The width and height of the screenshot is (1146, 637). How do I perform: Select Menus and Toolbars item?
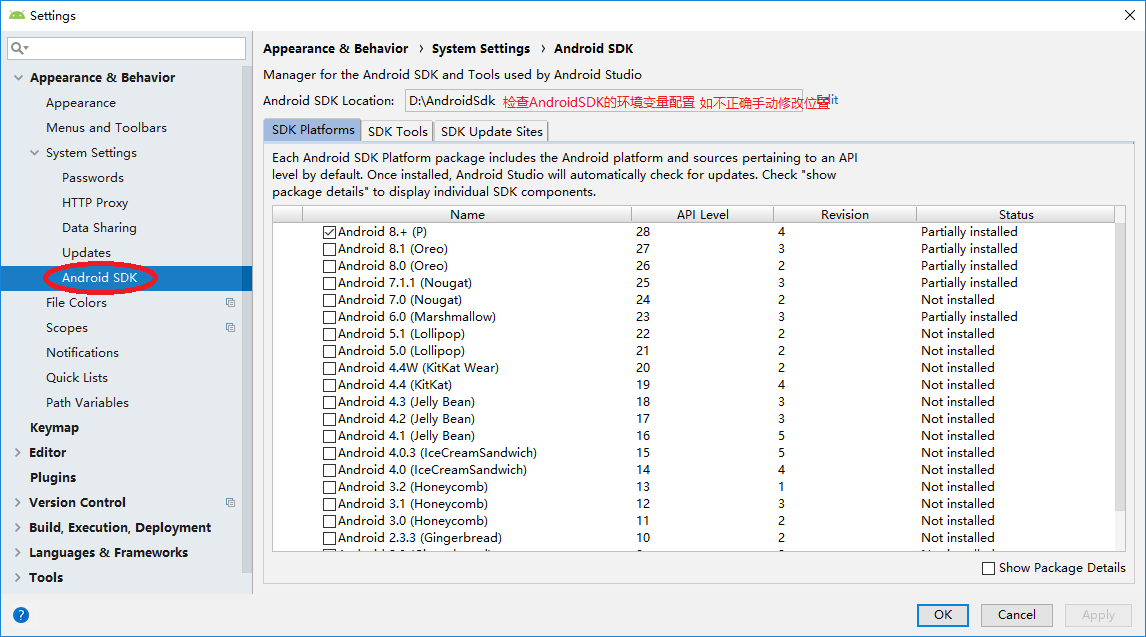coord(106,128)
